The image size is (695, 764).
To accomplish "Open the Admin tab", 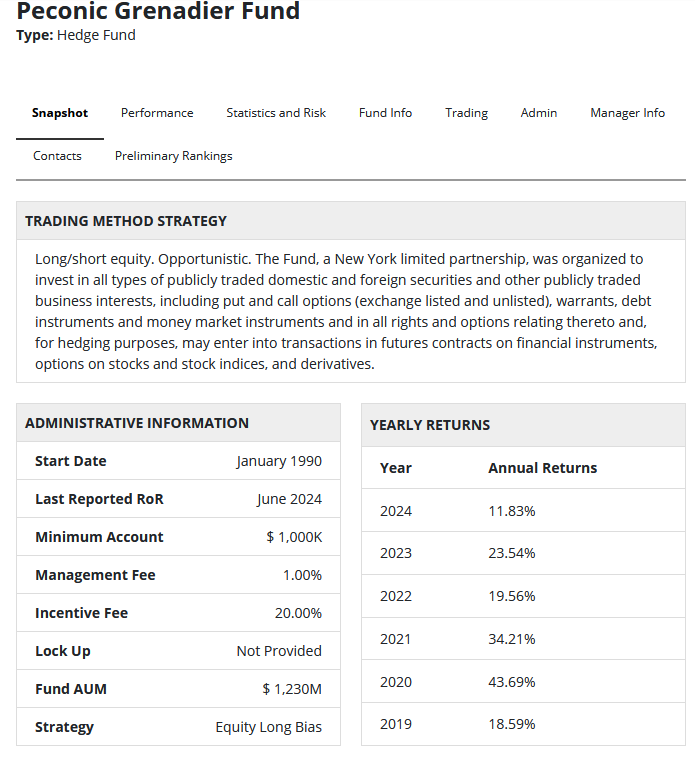I will 539,113.
